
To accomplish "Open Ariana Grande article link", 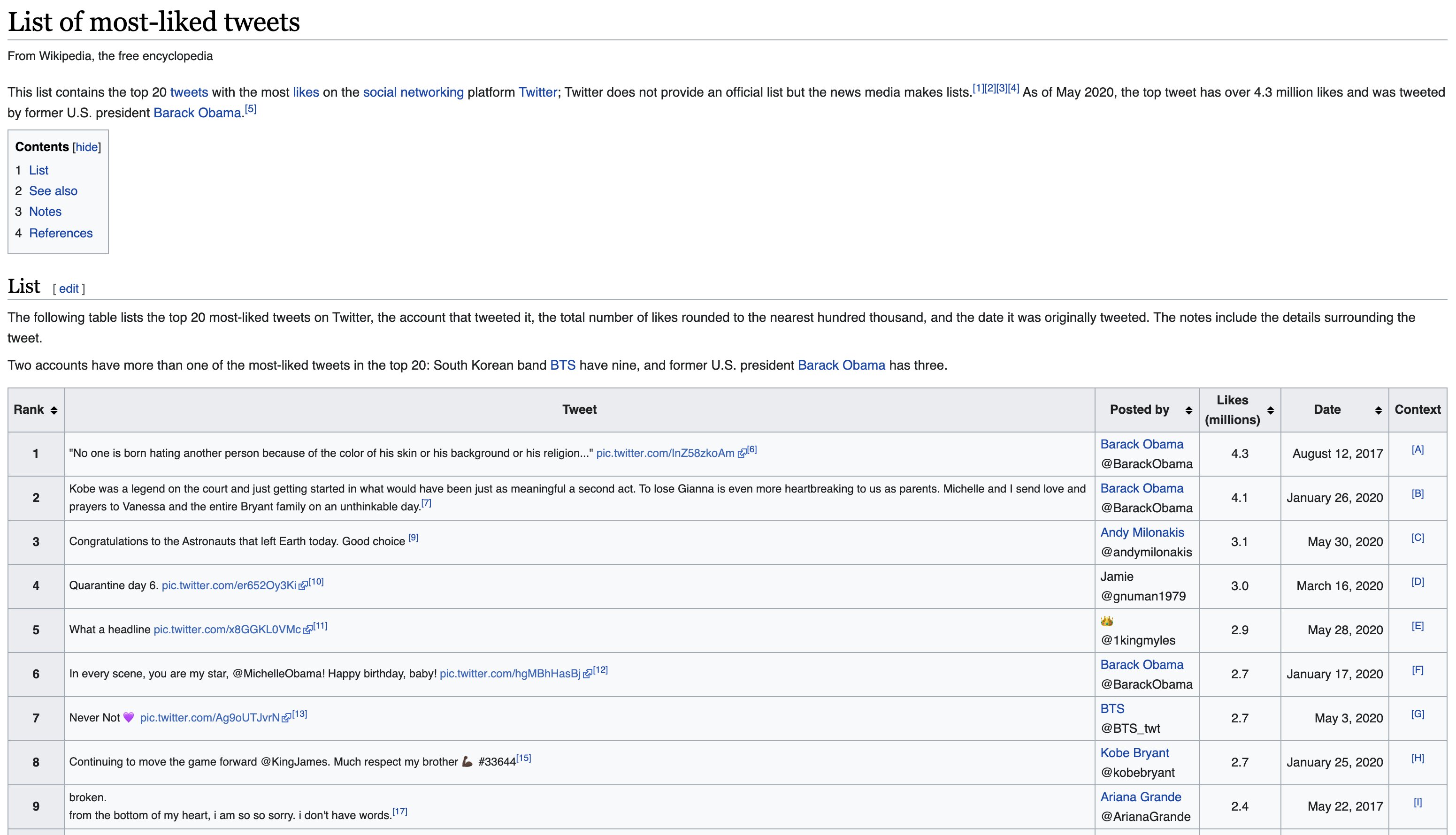I will click(x=1141, y=797).
